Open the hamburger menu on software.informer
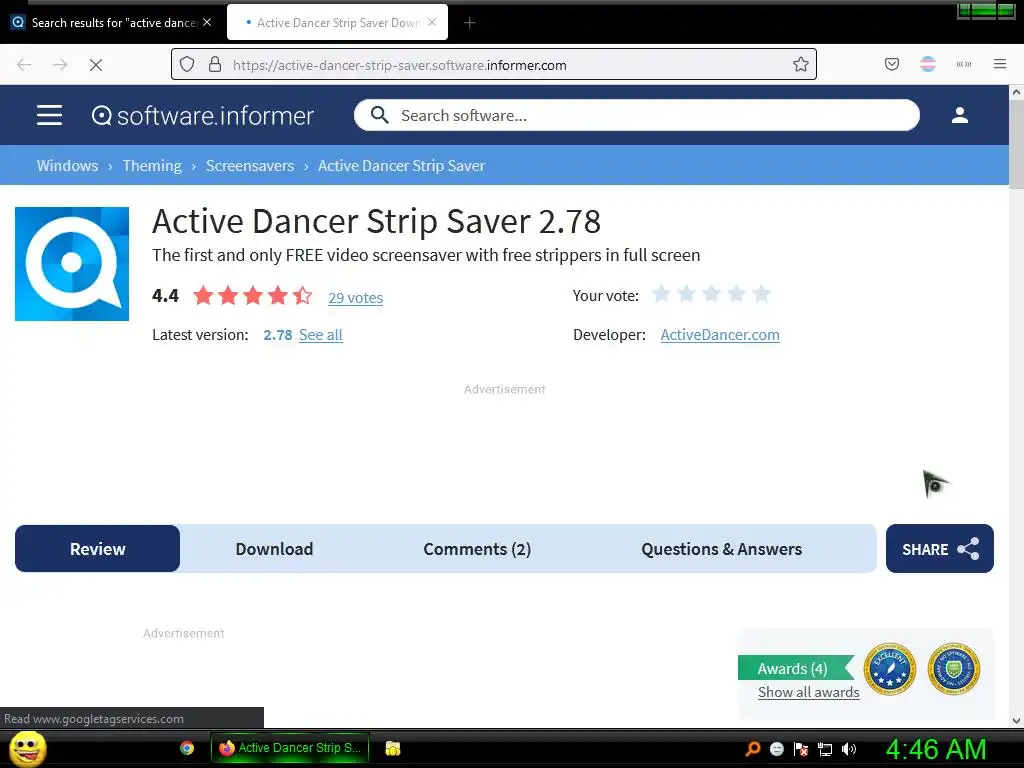1024x768 pixels. click(x=50, y=115)
